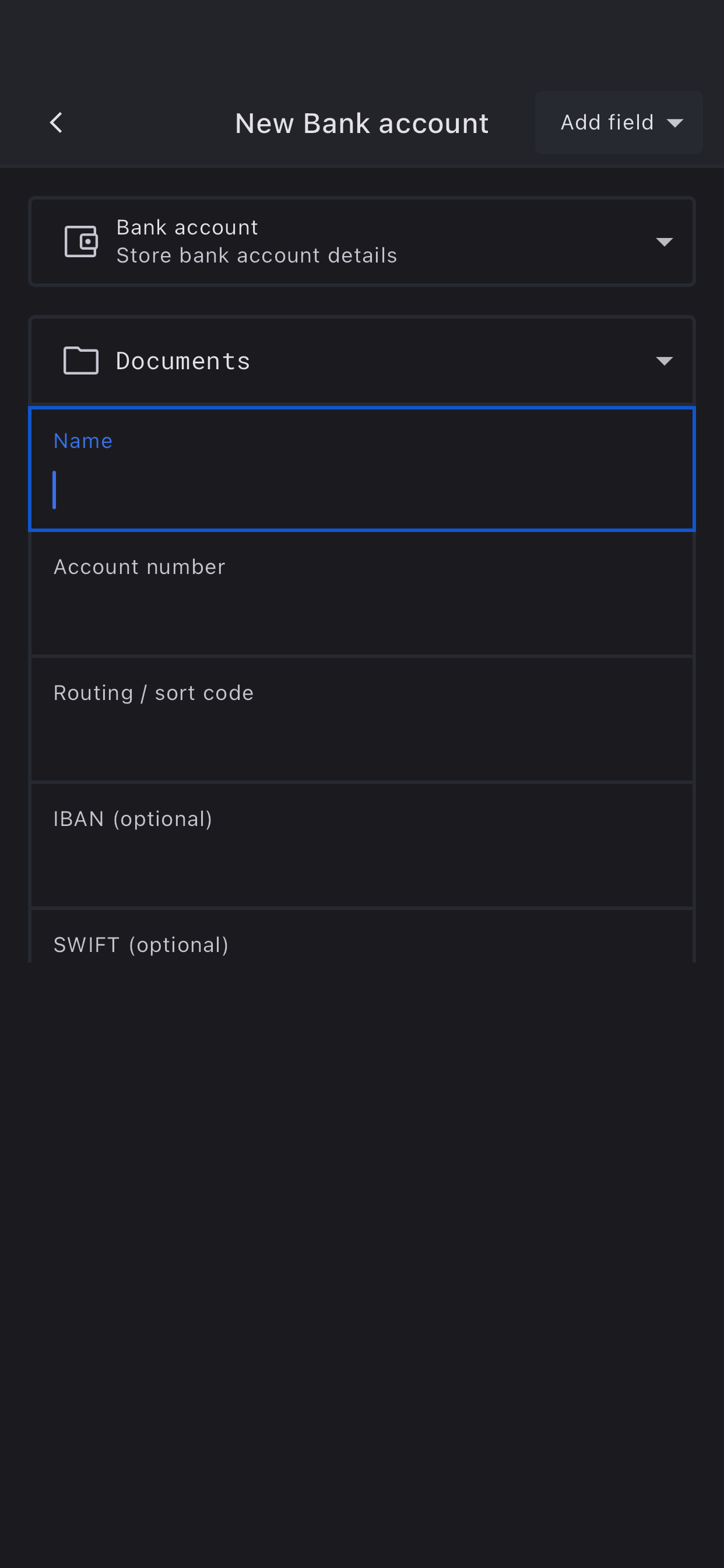Viewport: 724px width, 1568px height.
Task: Open the Add field dropdown arrow
Action: 674,123
